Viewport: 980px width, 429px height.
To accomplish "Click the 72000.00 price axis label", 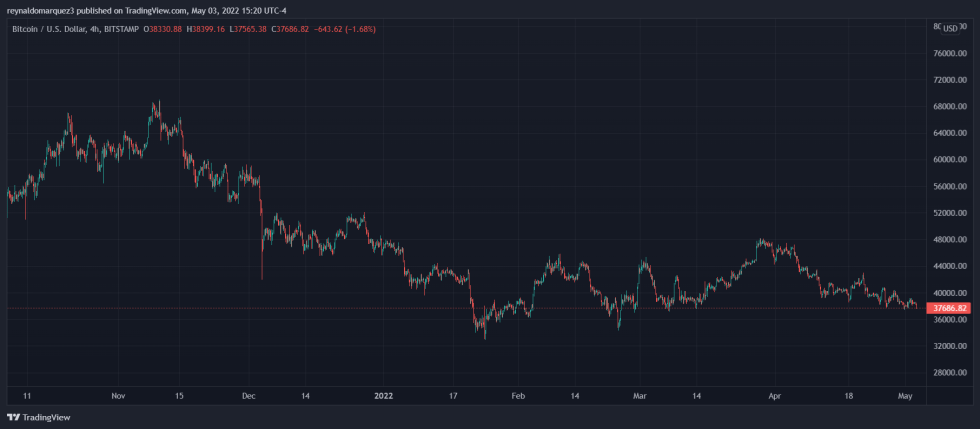I will point(949,81).
